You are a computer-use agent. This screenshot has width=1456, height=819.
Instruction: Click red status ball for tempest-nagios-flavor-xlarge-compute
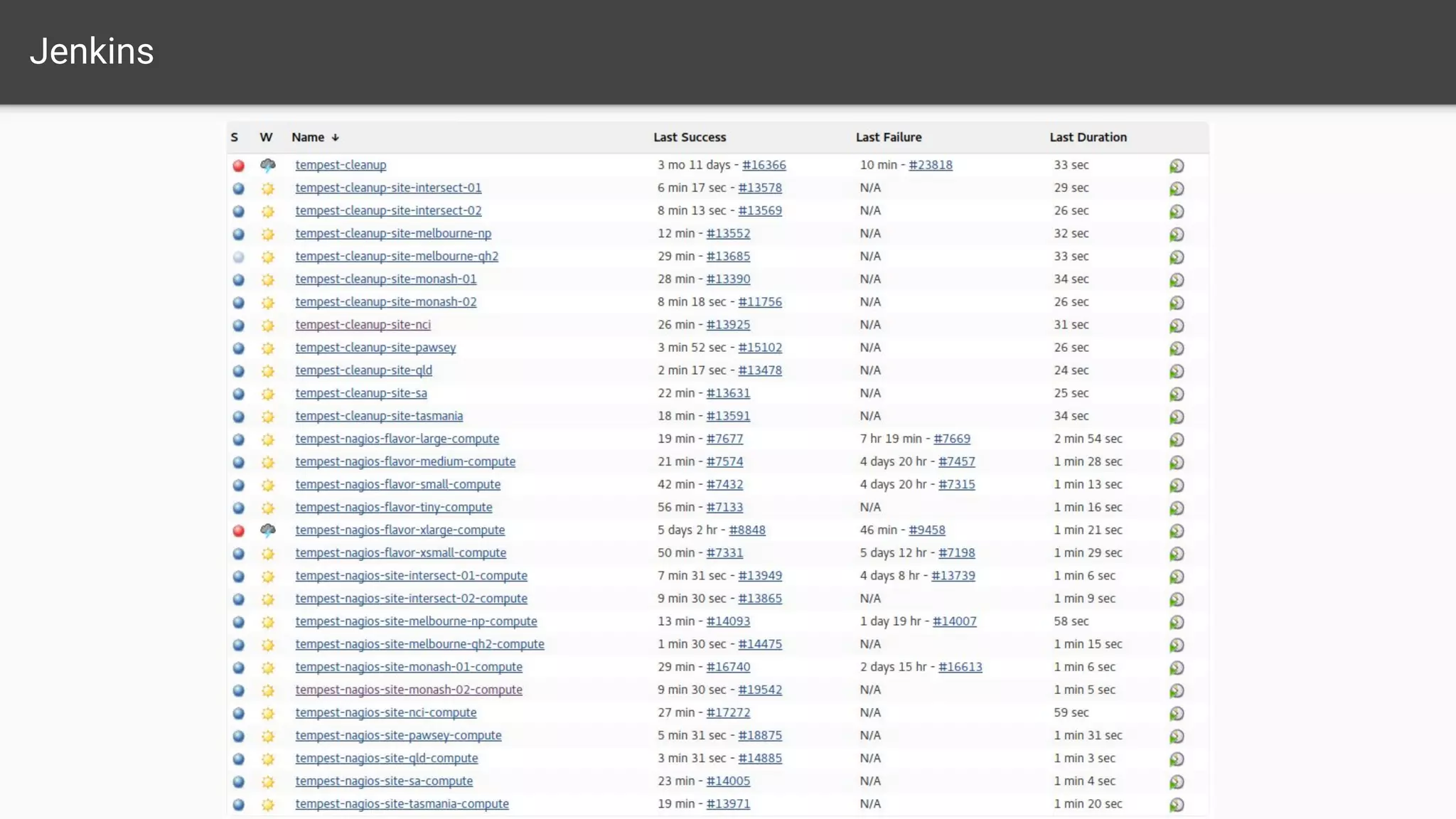pyautogui.click(x=239, y=530)
